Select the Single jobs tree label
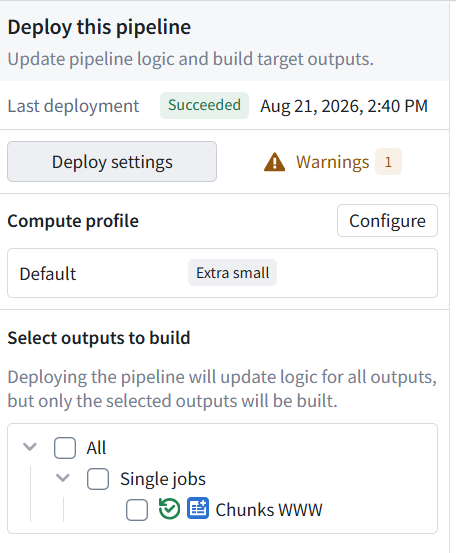Screen dimensions: 456x553 point(163,479)
